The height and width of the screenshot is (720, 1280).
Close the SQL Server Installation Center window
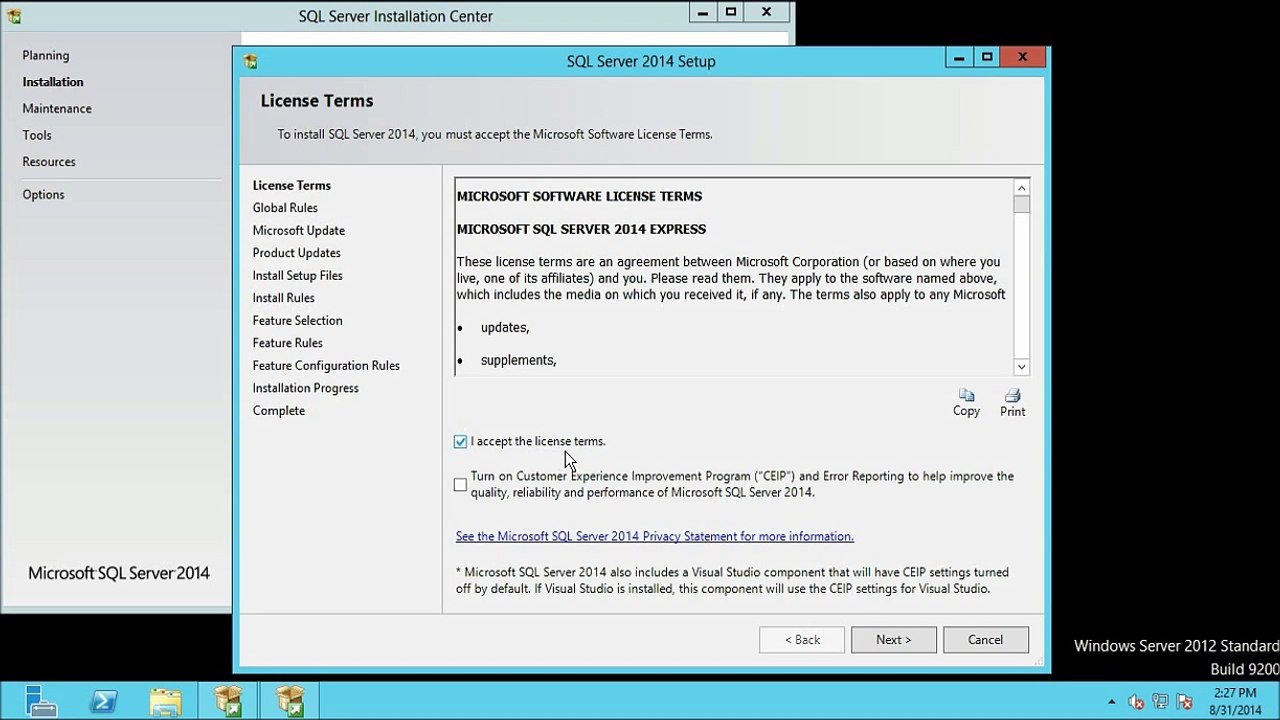tap(766, 12)
